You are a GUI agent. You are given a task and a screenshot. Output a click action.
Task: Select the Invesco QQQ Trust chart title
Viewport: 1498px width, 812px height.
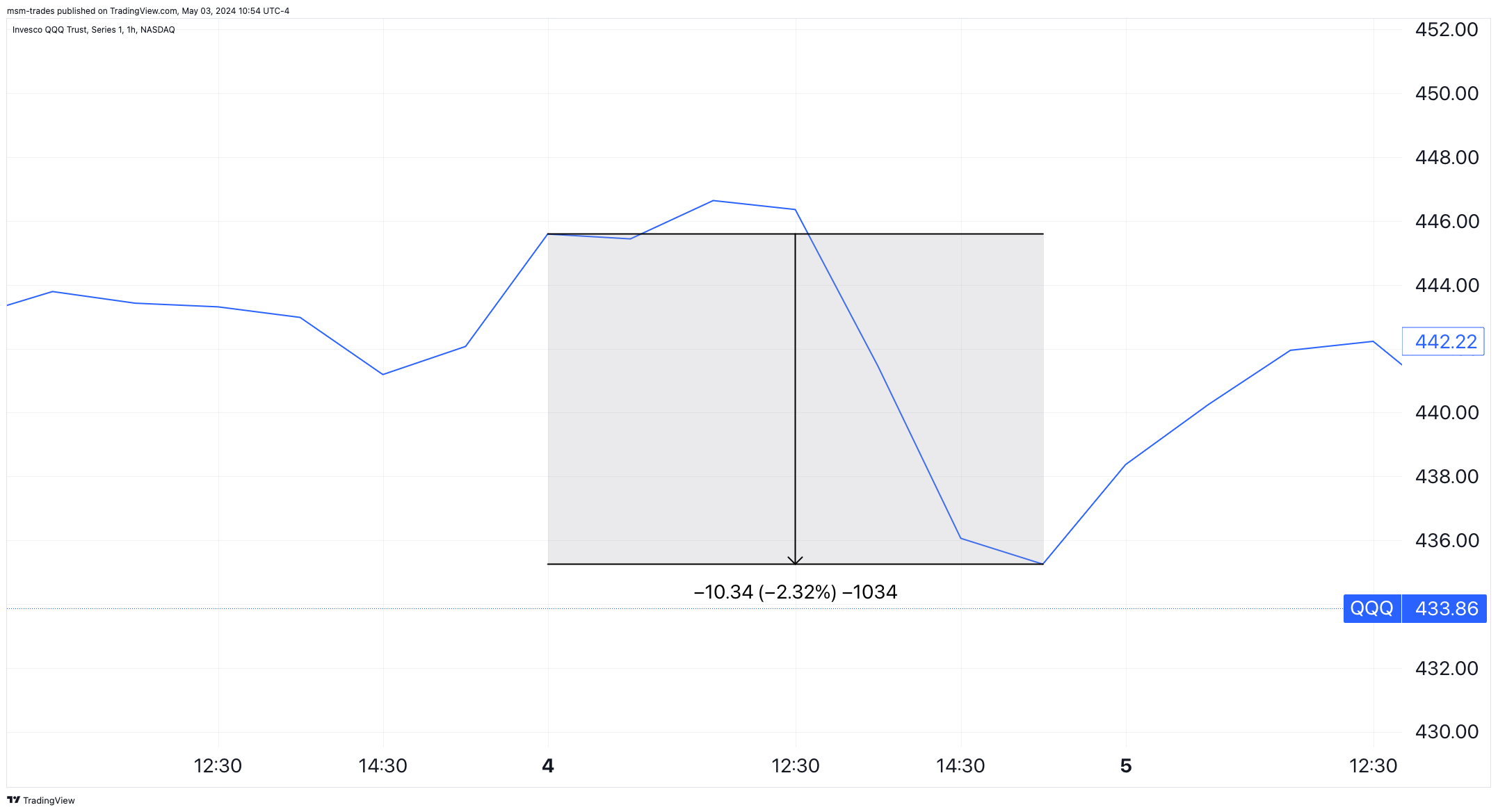click(94, 30)
